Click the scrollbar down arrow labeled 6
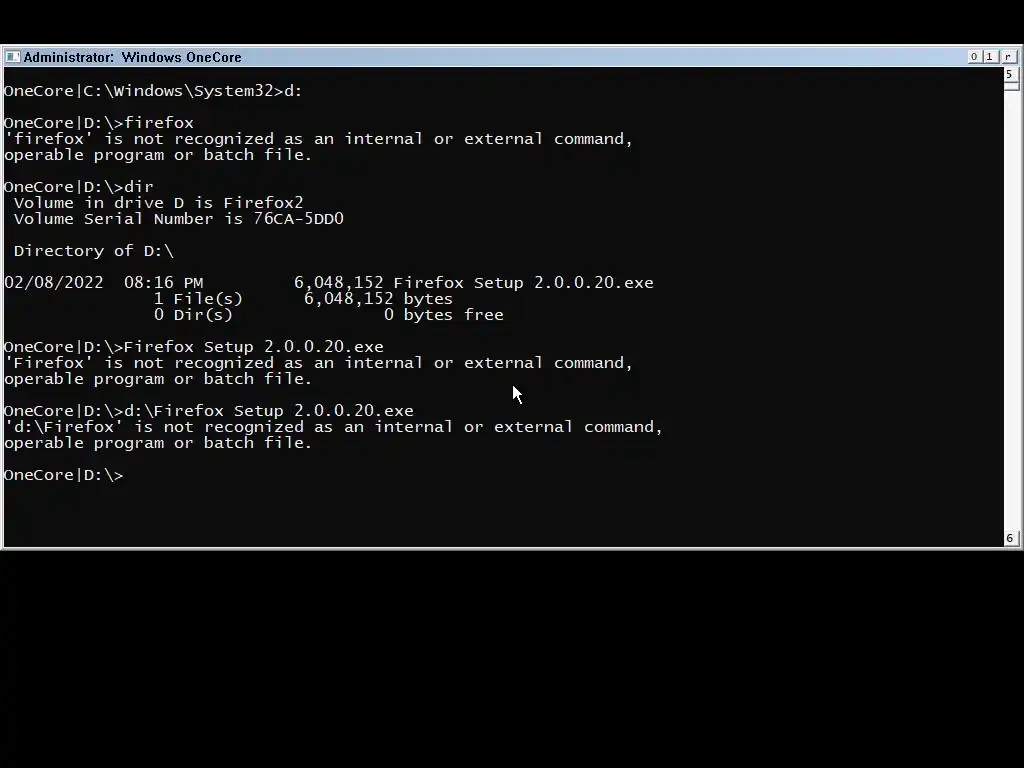The height and width of the screenshot is (768, 1024). click(x=1010, y=538)
